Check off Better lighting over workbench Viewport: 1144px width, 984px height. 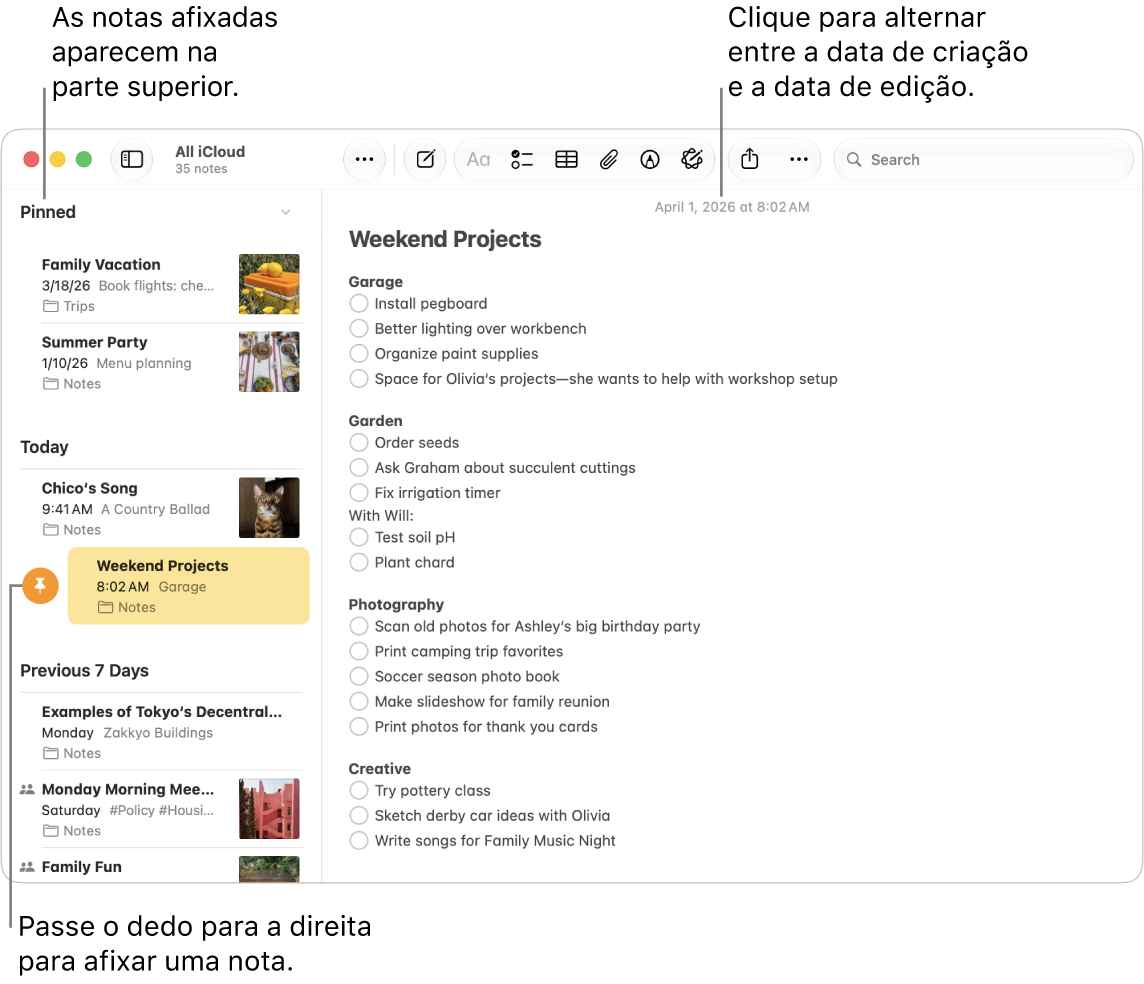358,328
